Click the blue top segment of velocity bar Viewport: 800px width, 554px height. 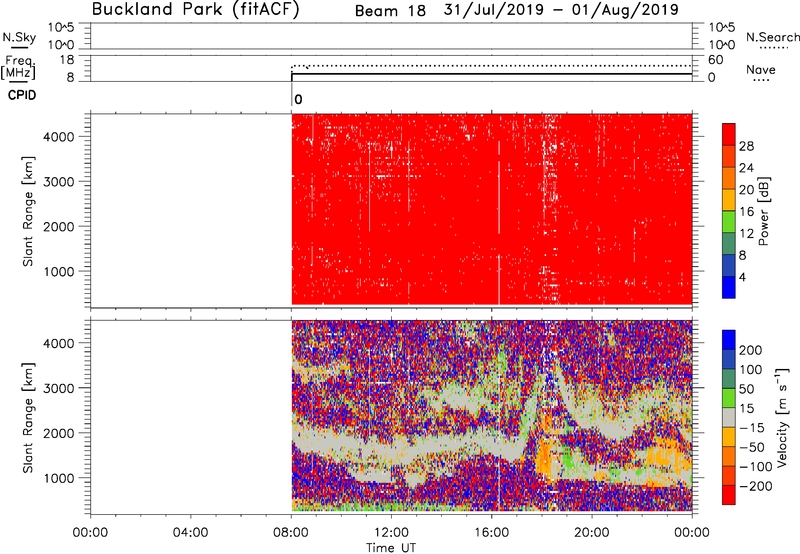(729, 340)
